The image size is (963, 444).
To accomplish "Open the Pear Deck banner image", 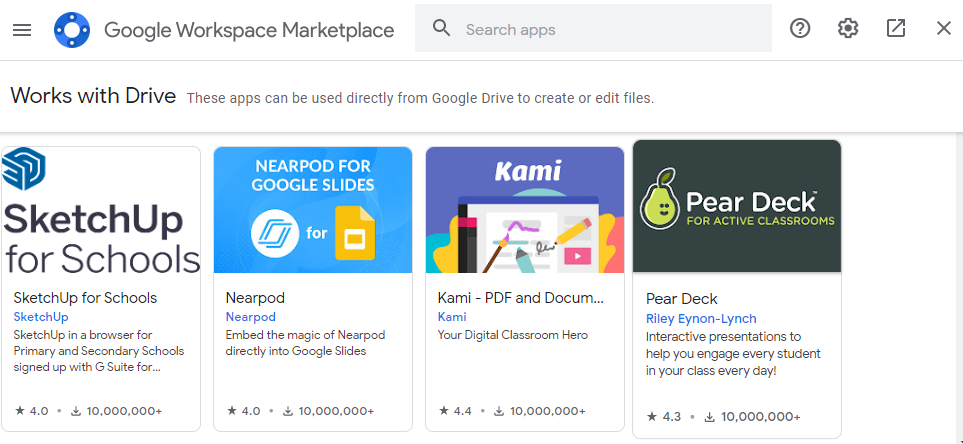I will (x=737, y=206).
